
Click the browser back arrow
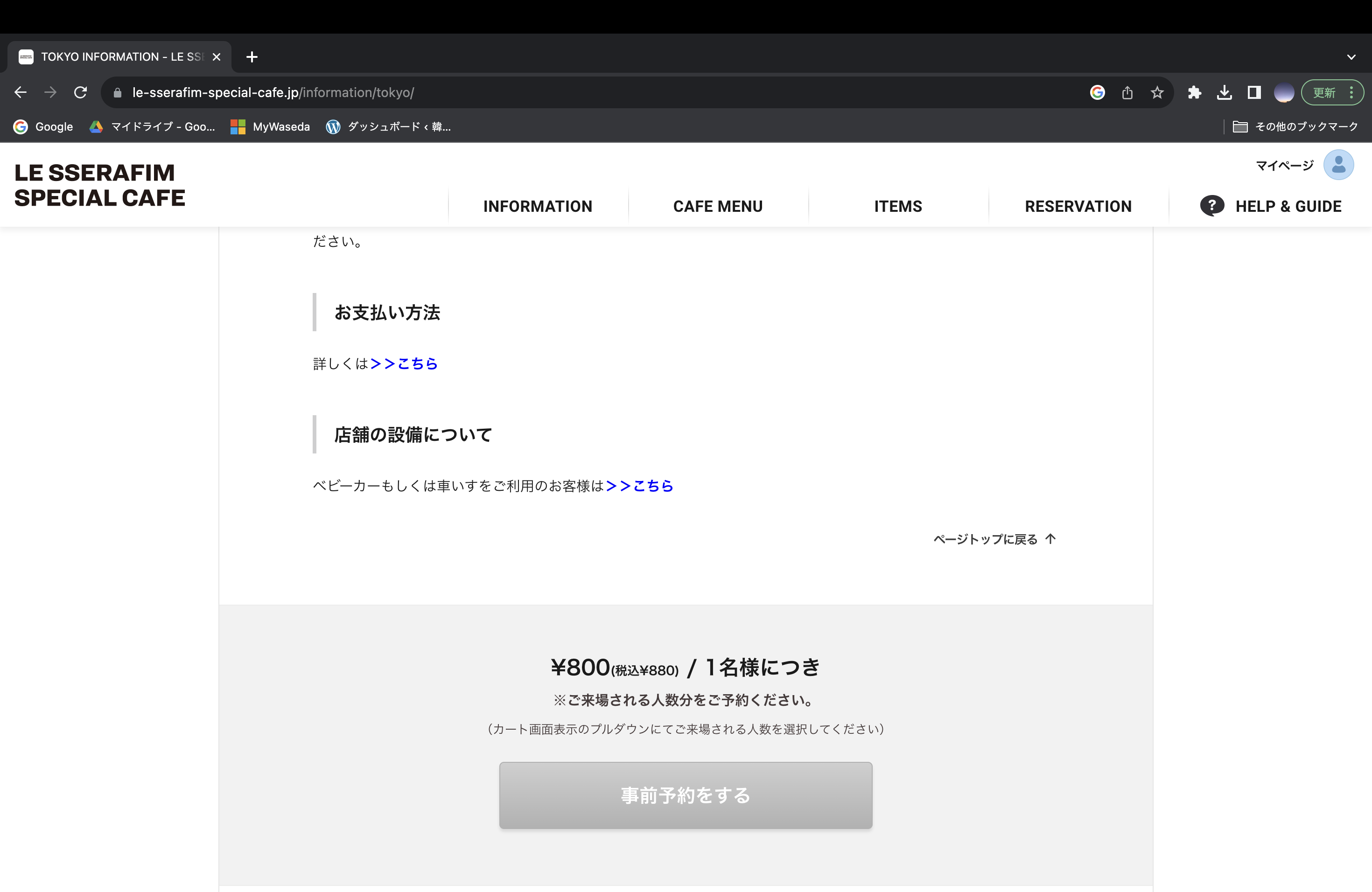21,92
